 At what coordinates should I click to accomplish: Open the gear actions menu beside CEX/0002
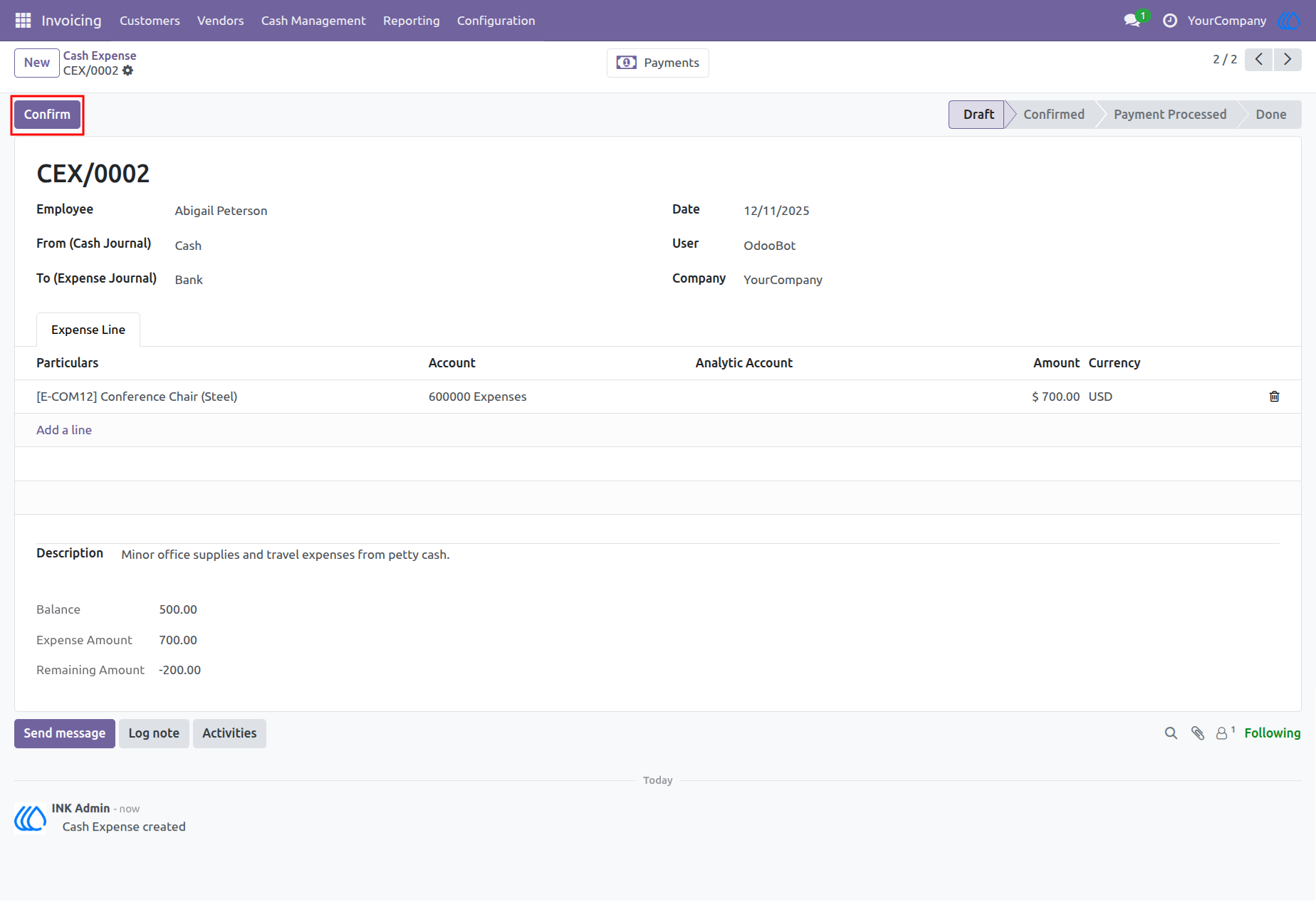(x=127, y=70)
